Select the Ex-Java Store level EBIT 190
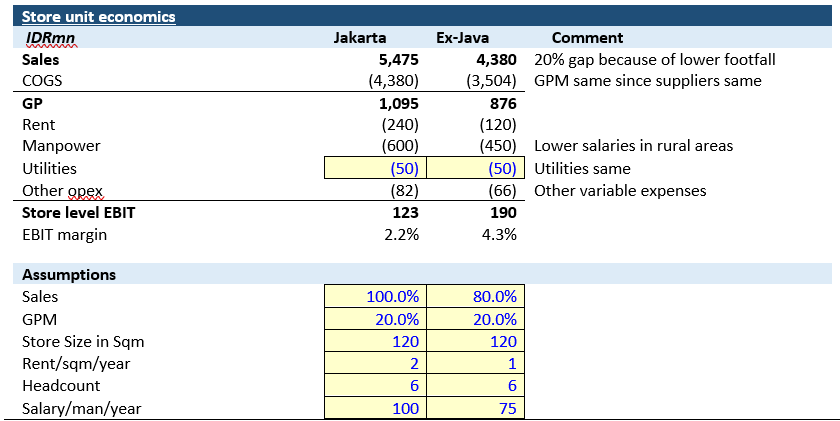Viewport: 840px width, 421px height. tap(503, 213)
